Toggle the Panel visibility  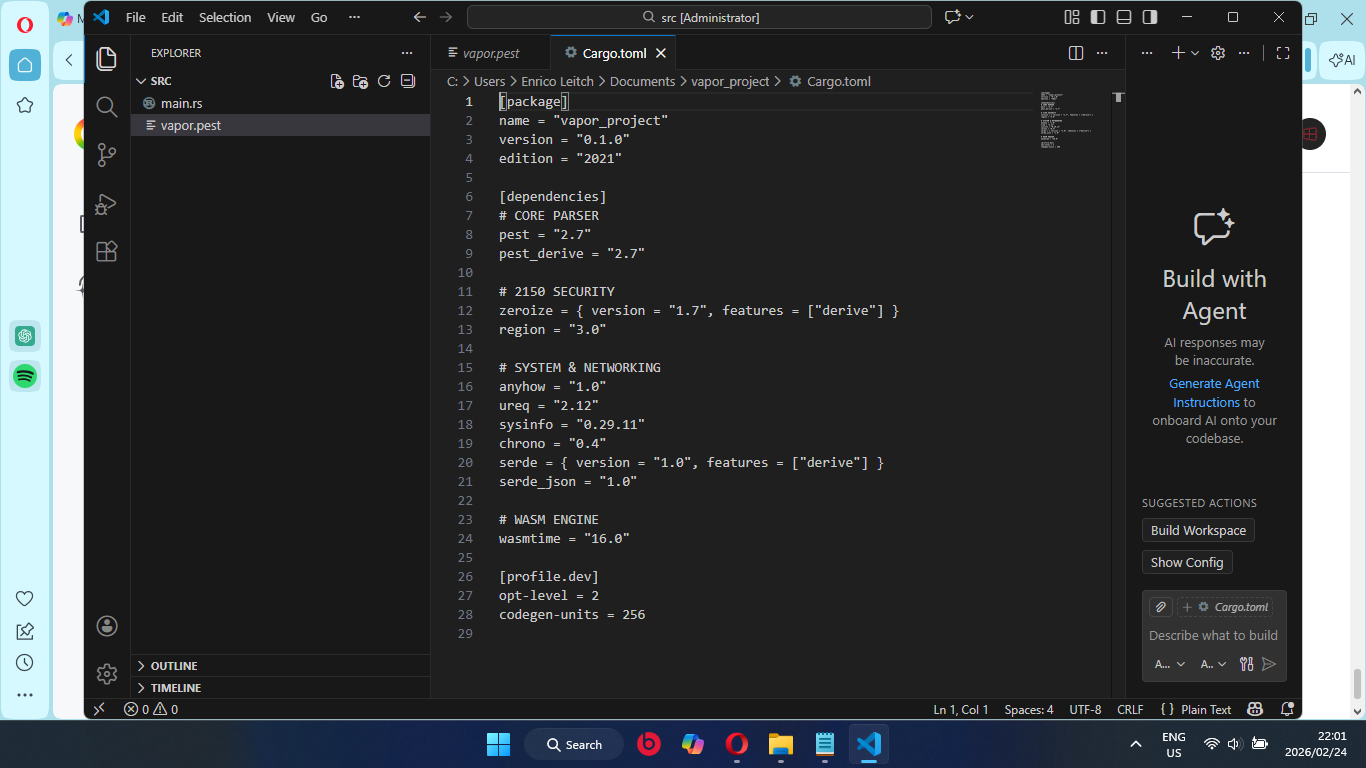(1125, 17)
